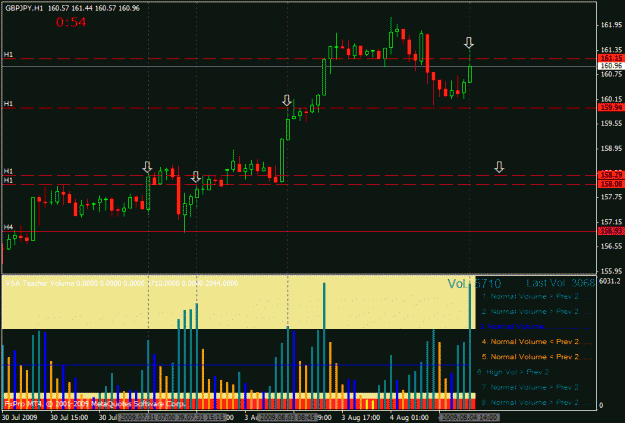This screenshot has height=423, width=625.
Task: Select legend row 1. Normal Volume > Prev 2
Action: coord(536,296)
